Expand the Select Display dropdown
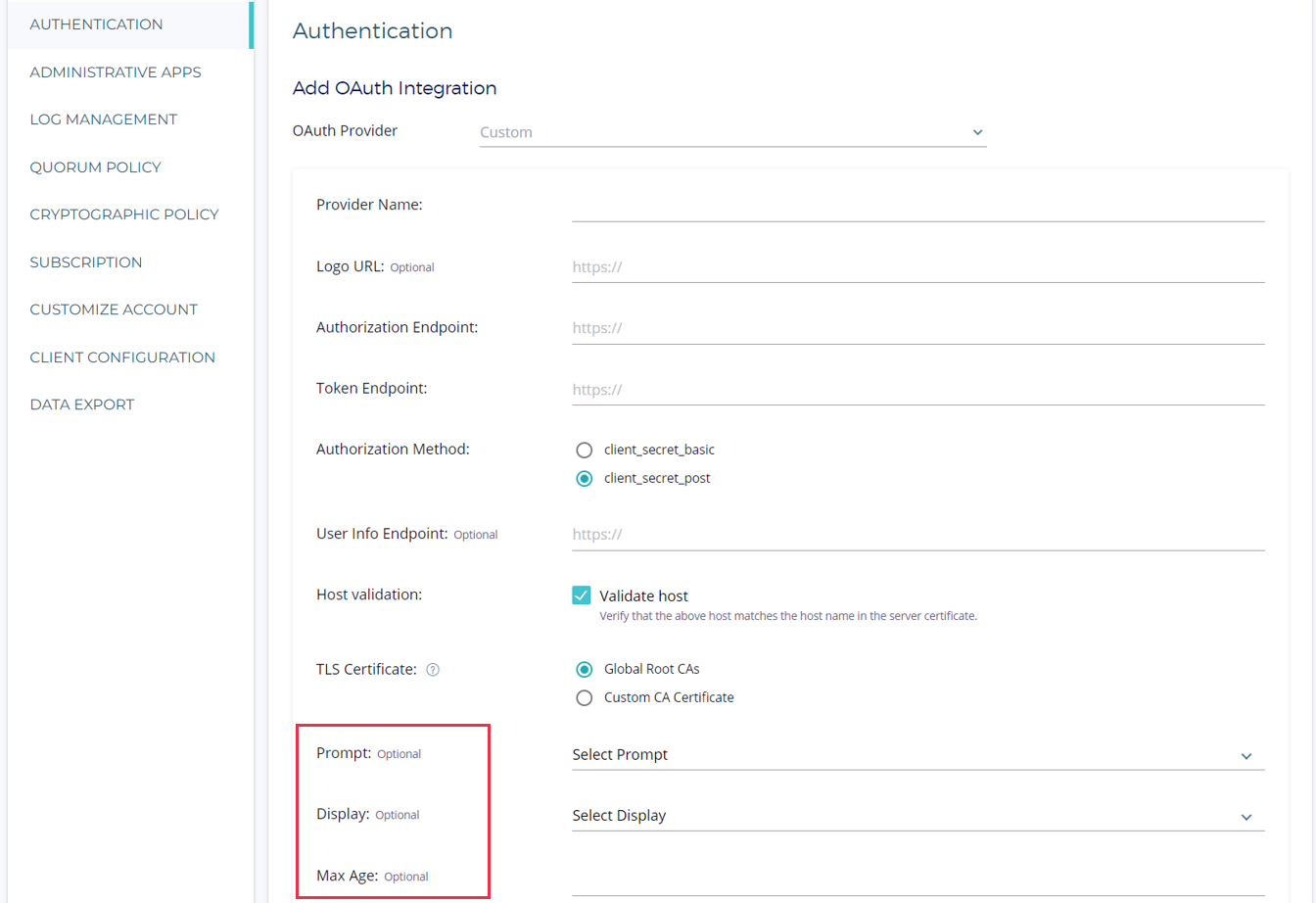The height and width of the screenshot is (903, 1316). (917, 816)
